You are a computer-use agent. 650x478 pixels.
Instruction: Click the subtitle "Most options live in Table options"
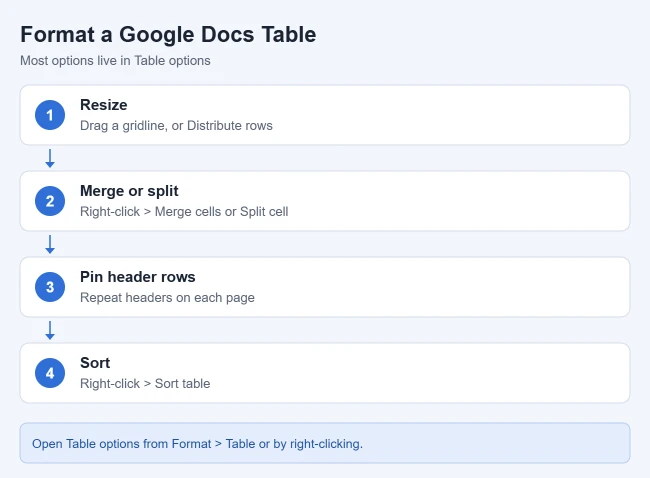tap(115, 61)
